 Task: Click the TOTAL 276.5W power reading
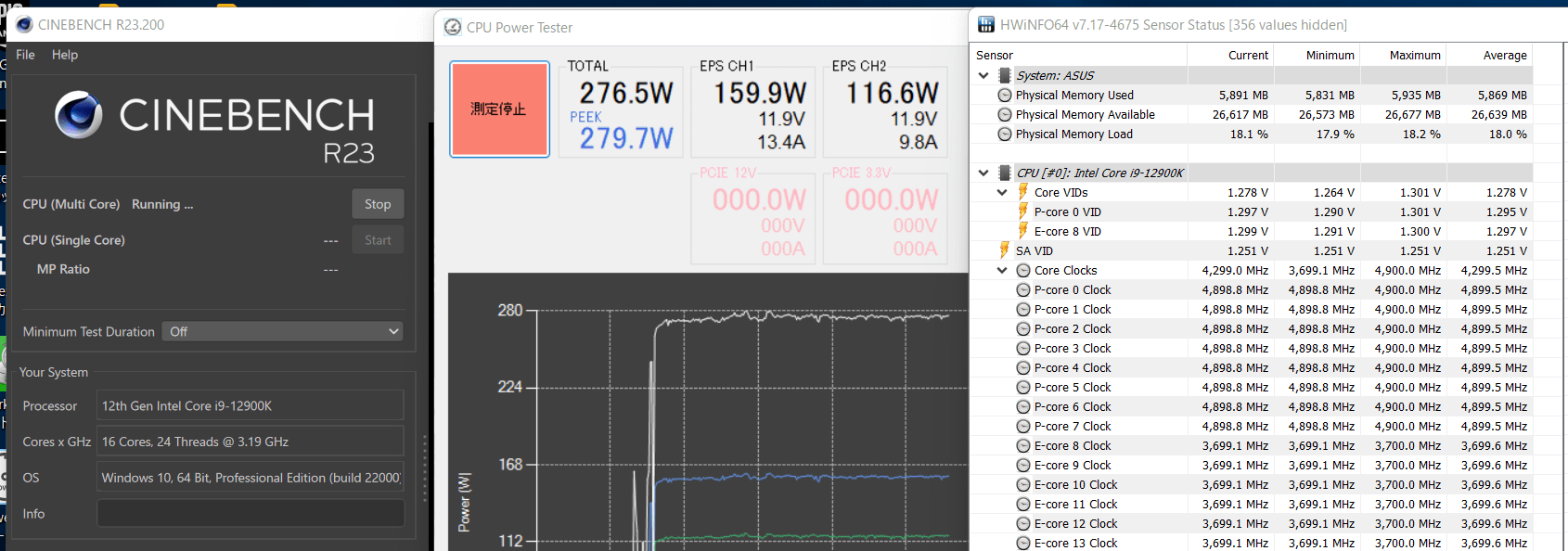pyautogui.click(x=626, y=93)
